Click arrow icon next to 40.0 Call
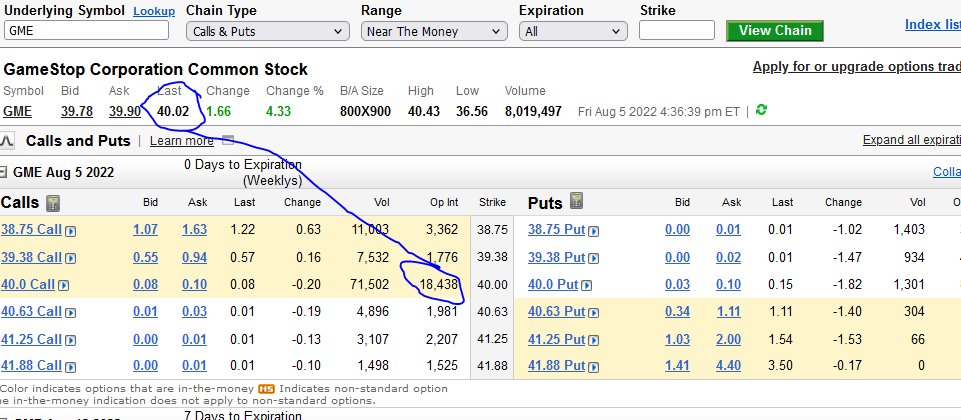The image size is (961, 420). coord(64,285)
